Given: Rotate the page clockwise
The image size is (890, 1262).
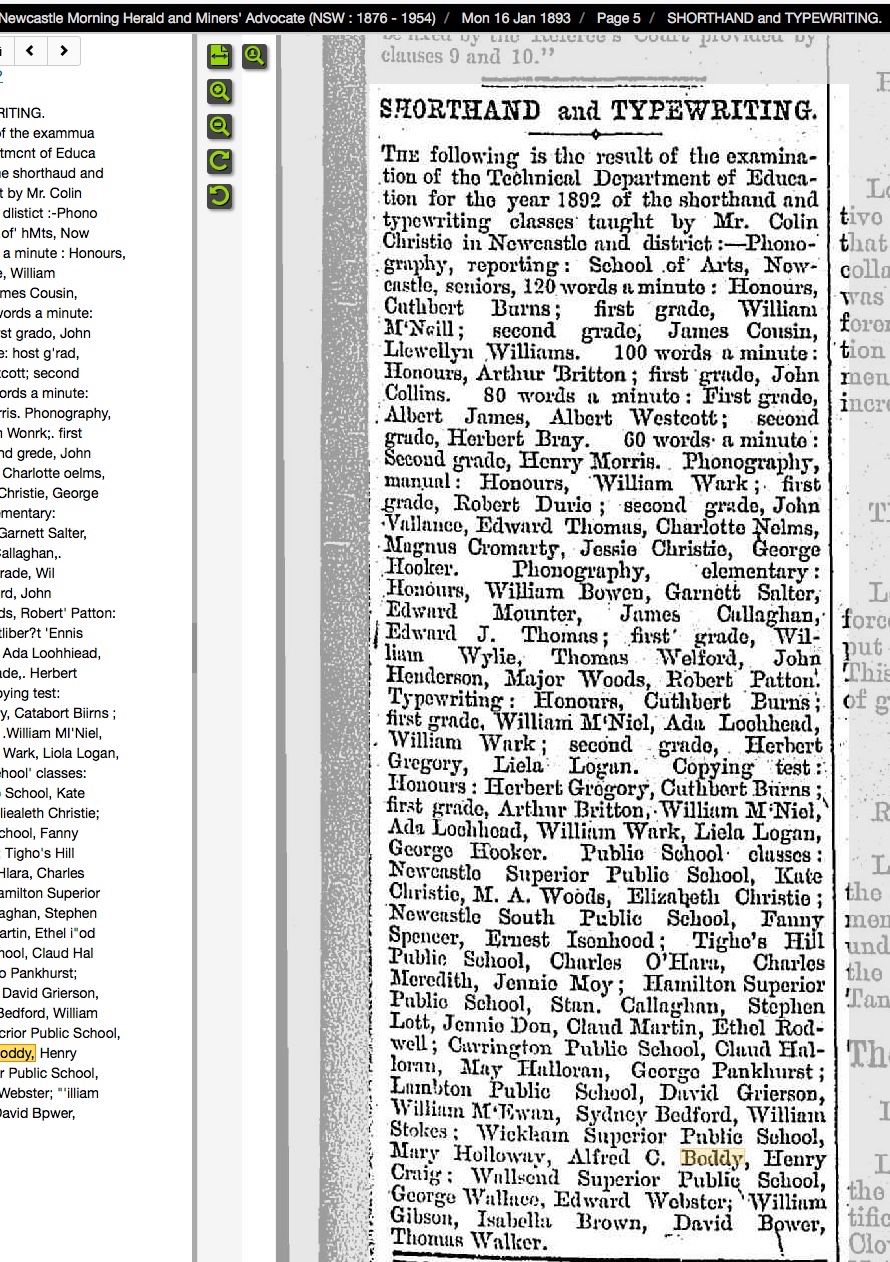Looking at the screenshot, I should tap(220, 161).
